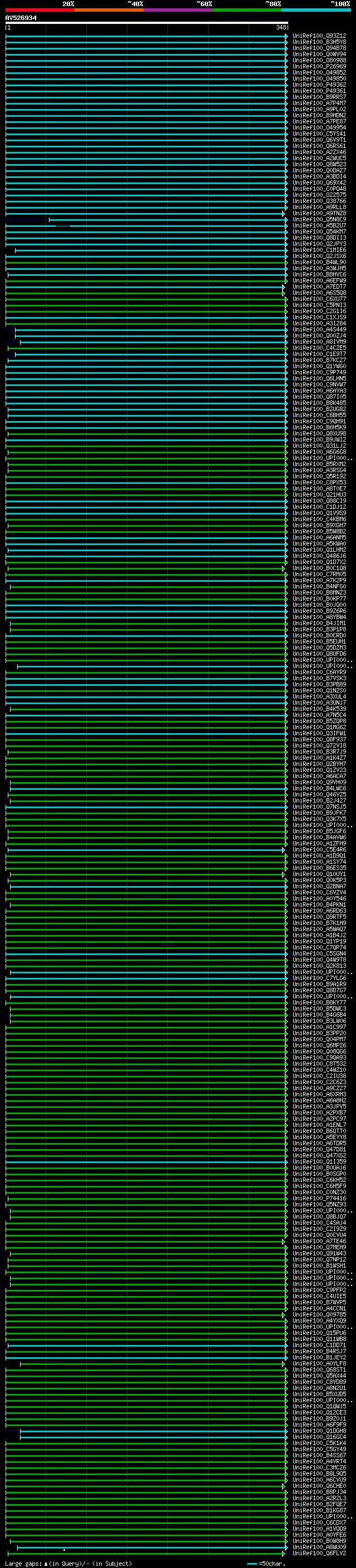
Task: Open hit UniRef100_P26969
Action: point(319,66)
